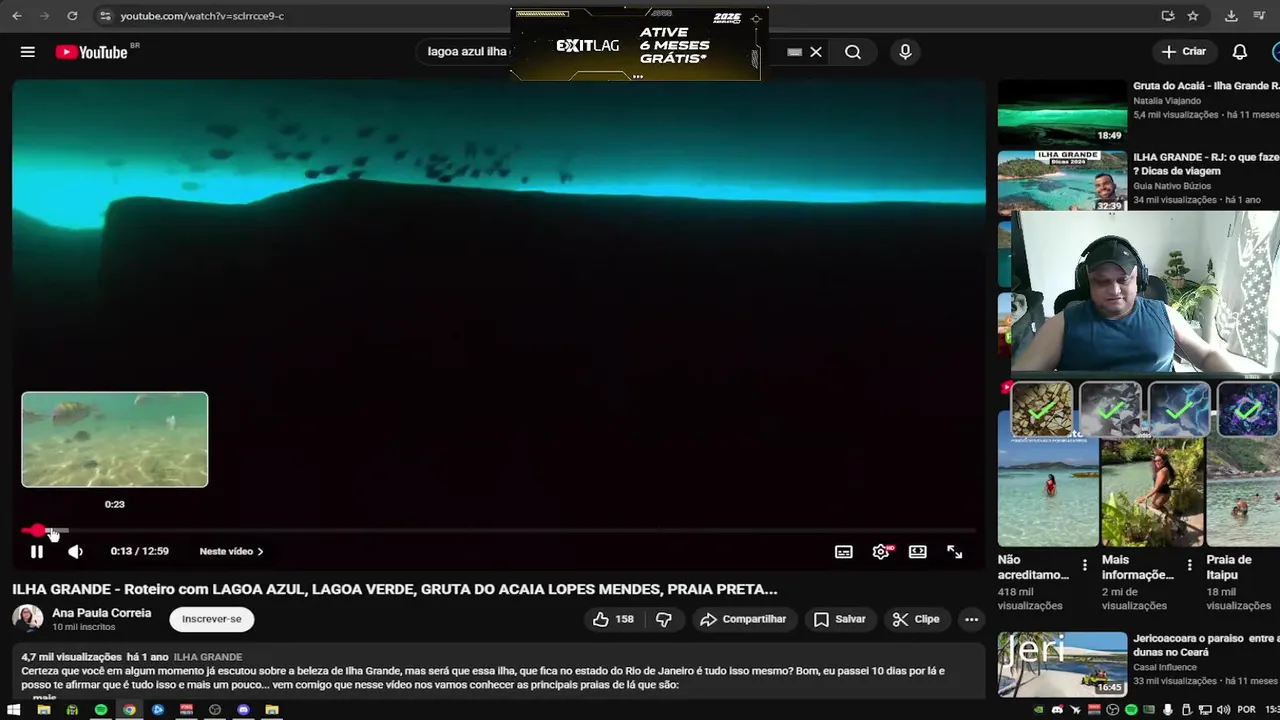Open File Explorer in the taskbar
Image resolution: width=1280 pixels, height=720 pixels.
[43, 710]
